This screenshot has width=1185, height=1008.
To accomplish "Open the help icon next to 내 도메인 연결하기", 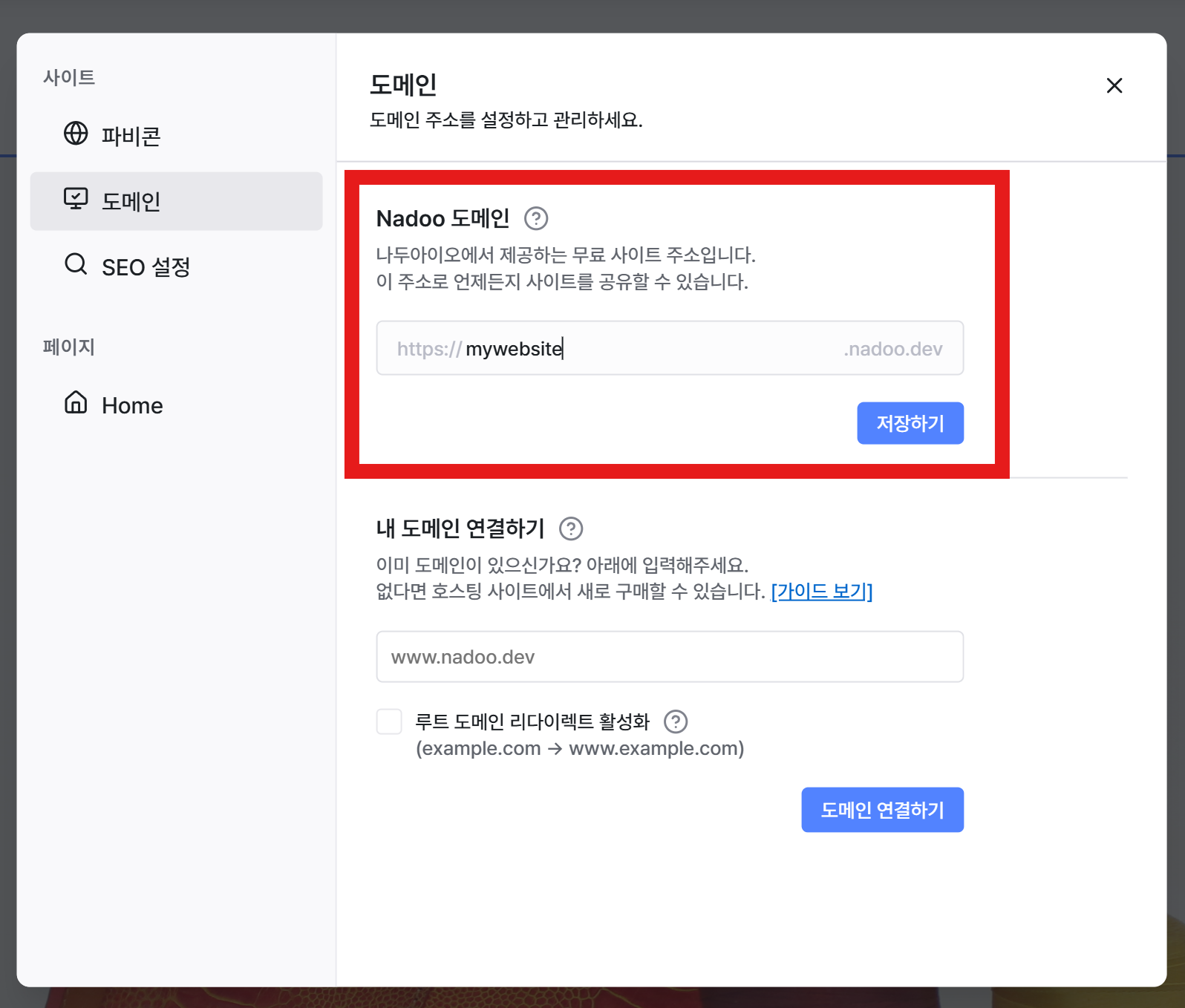I will click(571, 528).
